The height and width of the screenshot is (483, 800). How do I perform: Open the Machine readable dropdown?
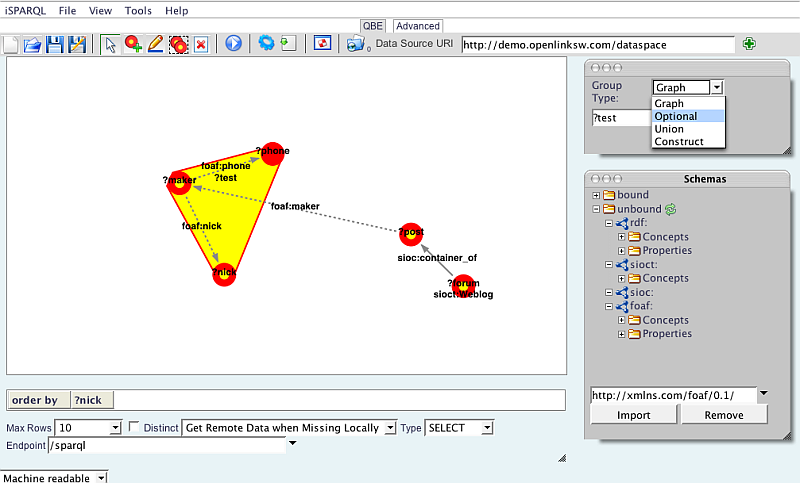point(102,478)
